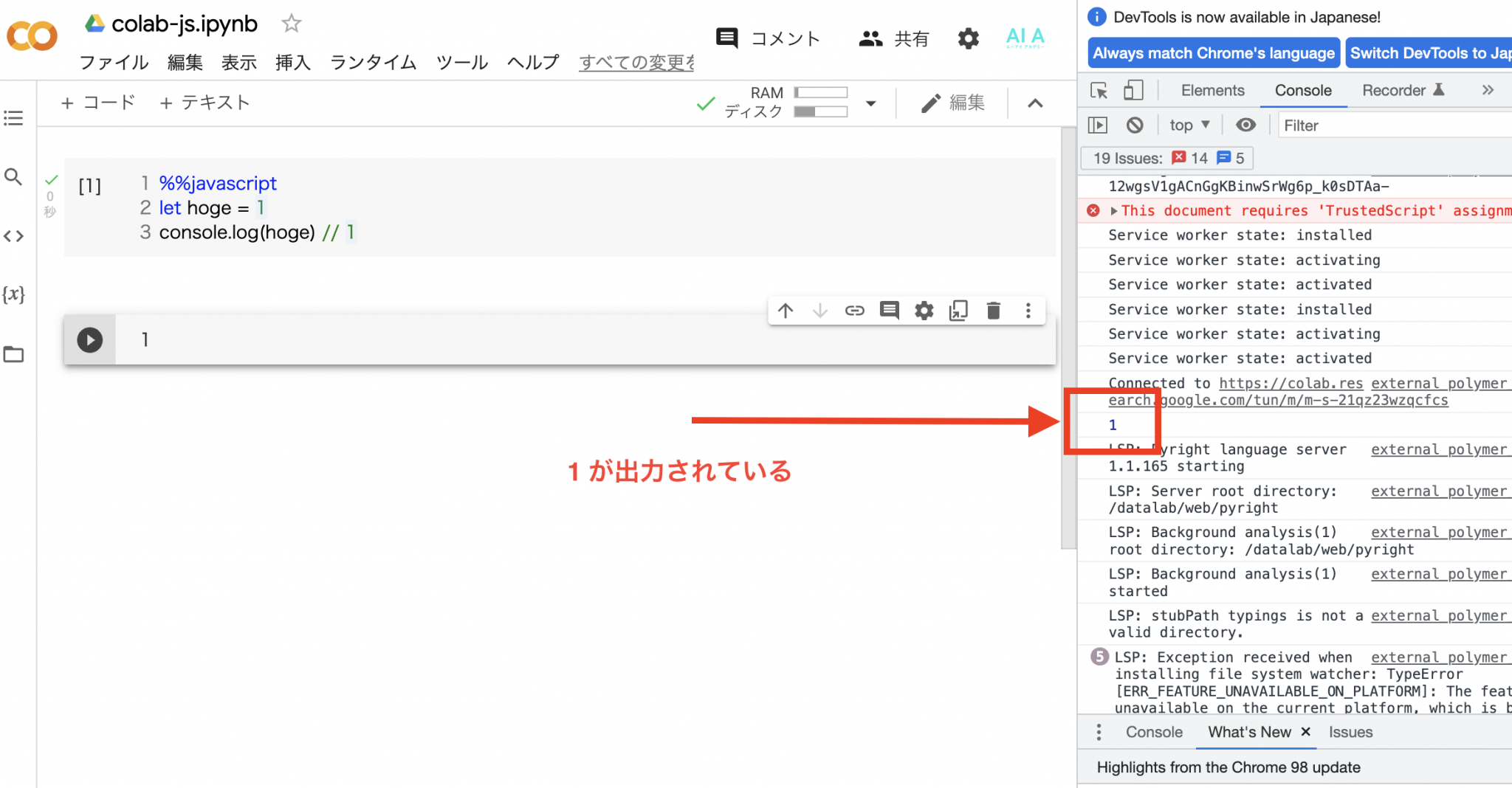Copy link to cell icon

coord(854,311)
